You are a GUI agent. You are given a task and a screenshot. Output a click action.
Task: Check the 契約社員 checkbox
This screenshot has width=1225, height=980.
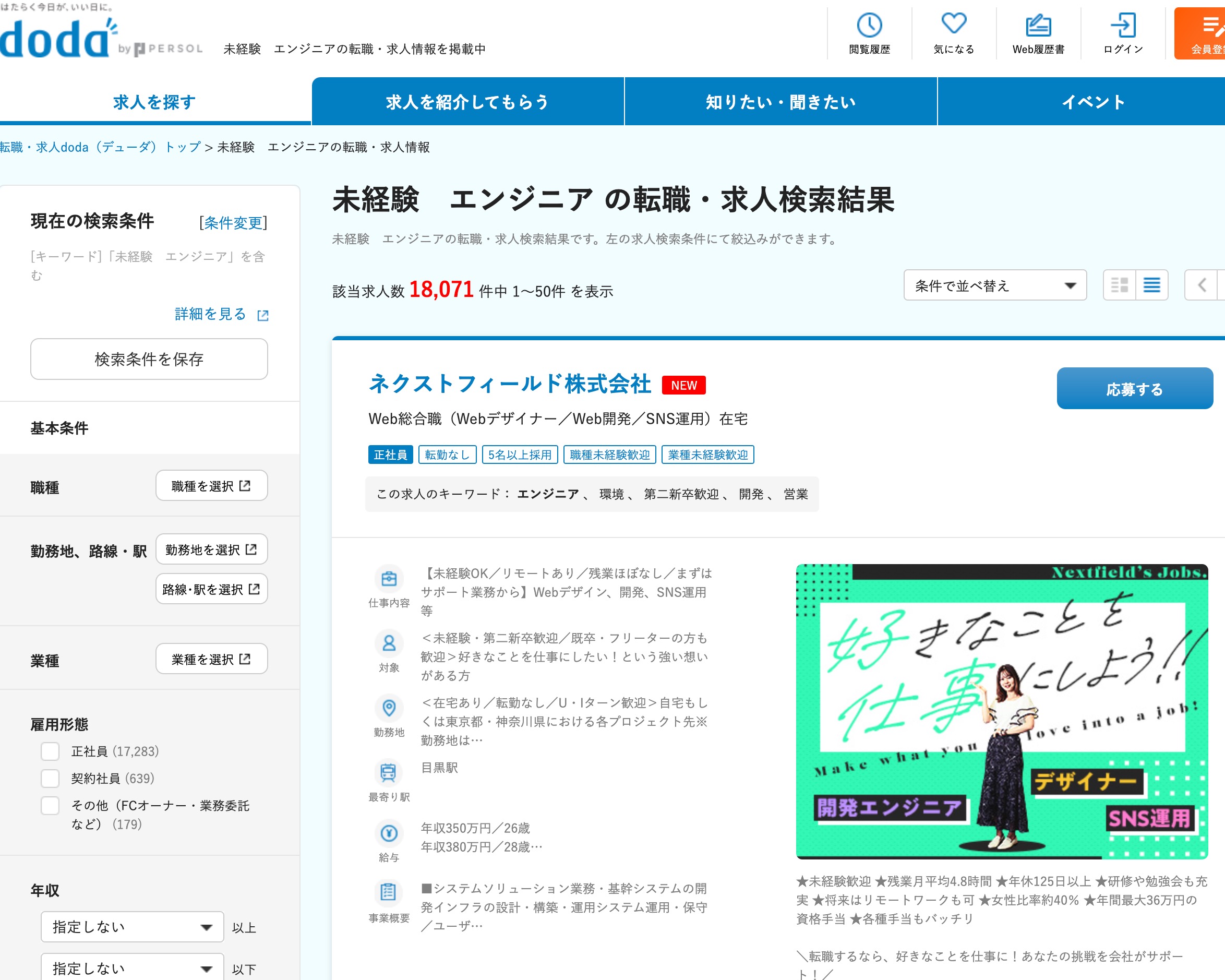tap(50, 778)
